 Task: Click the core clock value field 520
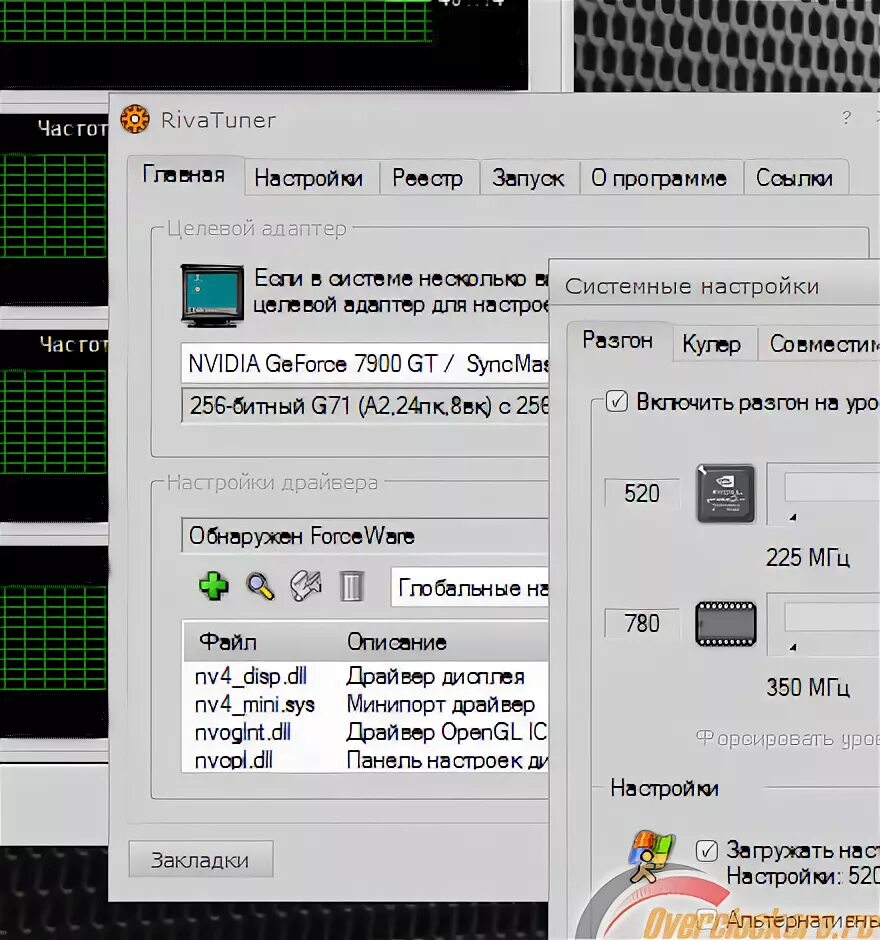[x=642, y=493]
